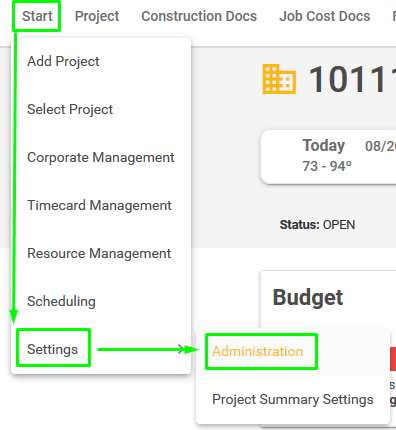
Task: Click the Budget panel heading
Action: [x=308, y=297]
